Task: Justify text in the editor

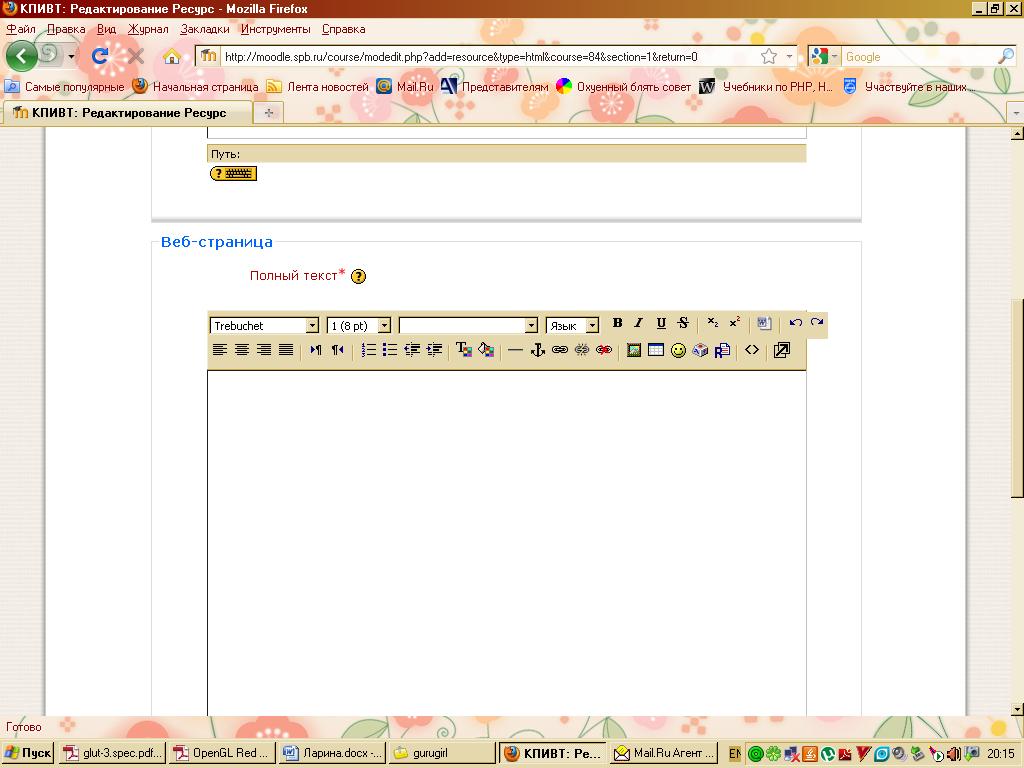Action: tap(286, 350)
